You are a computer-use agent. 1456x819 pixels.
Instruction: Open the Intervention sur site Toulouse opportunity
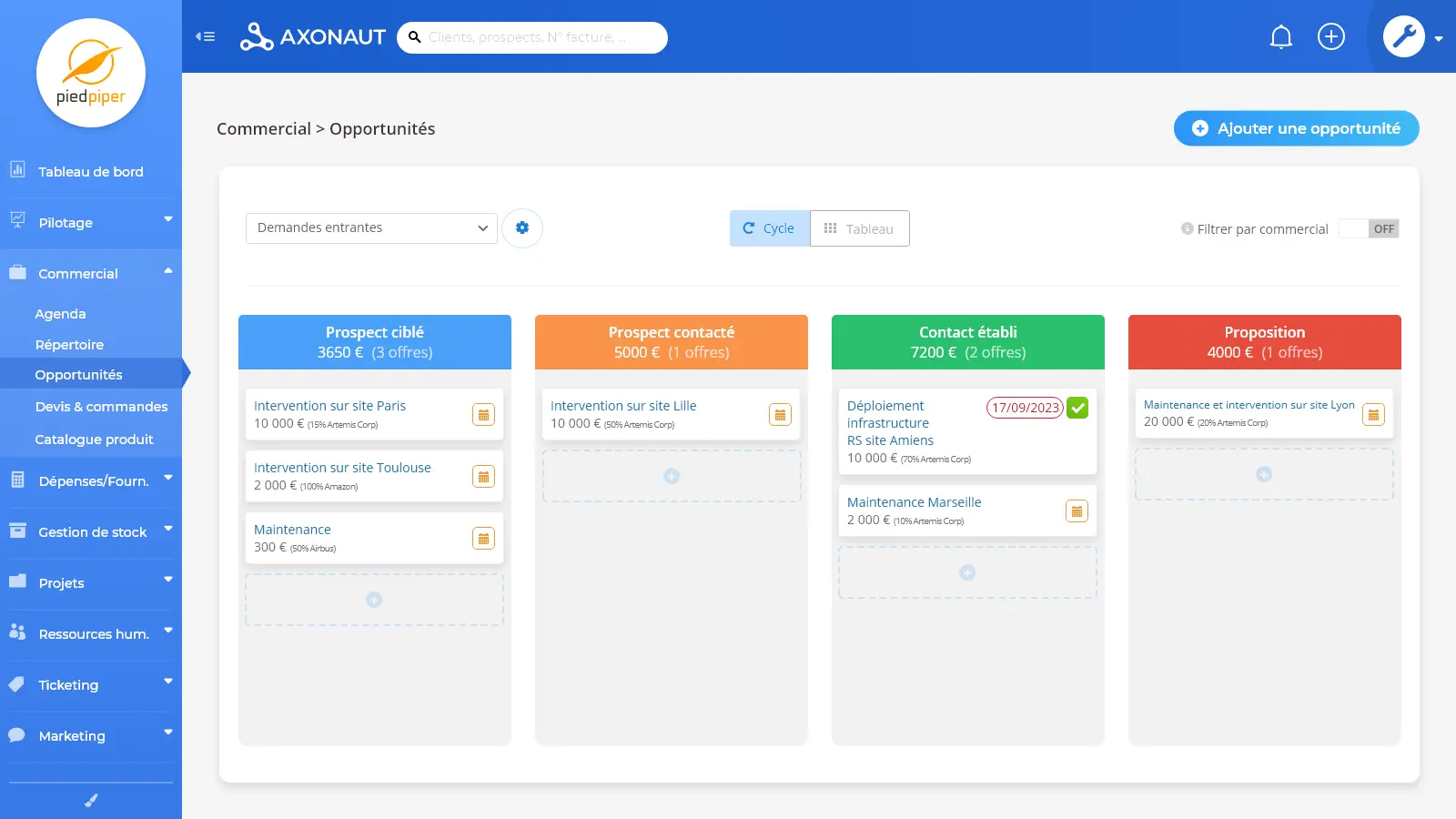coord(342,468)
